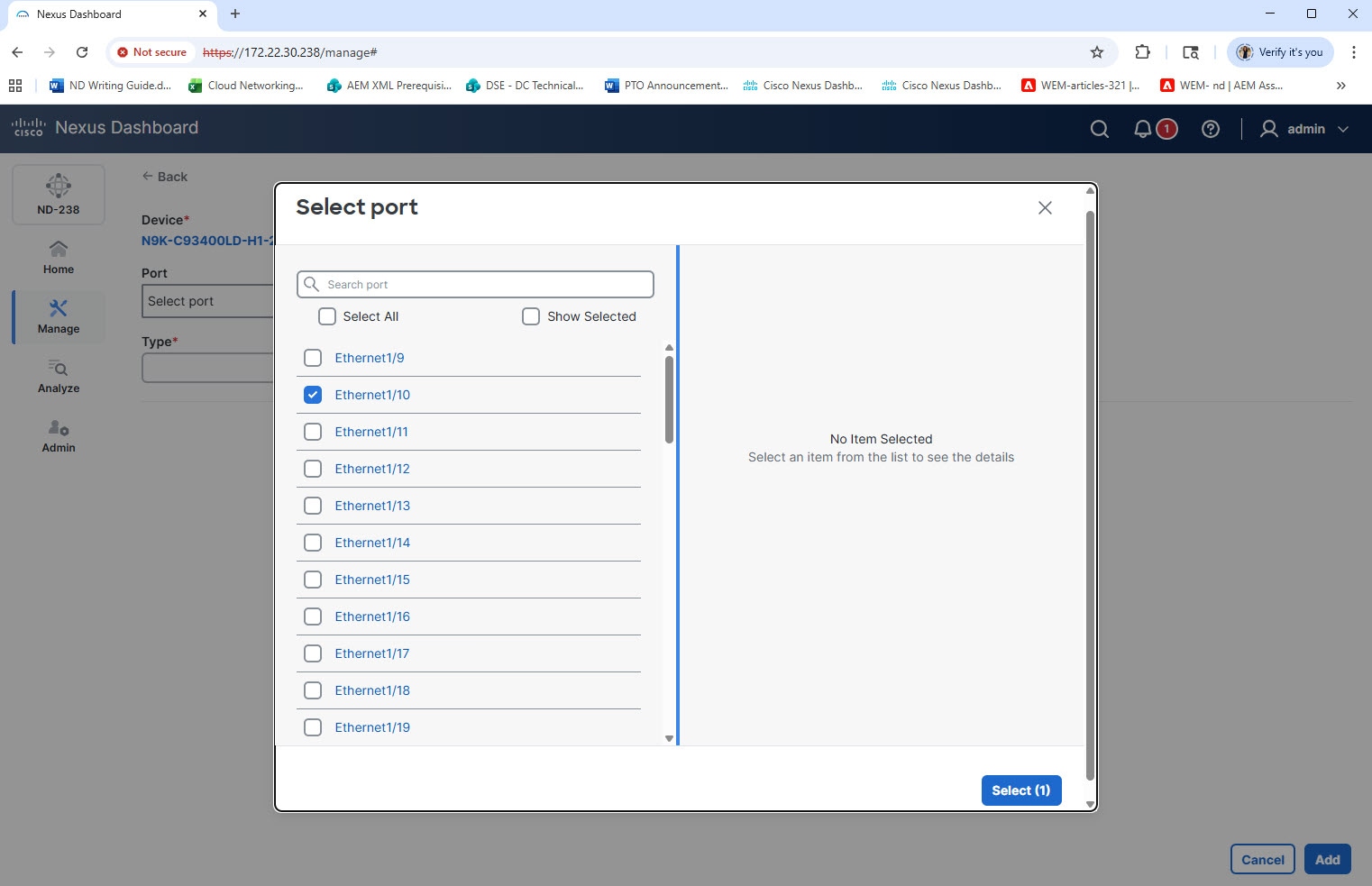Confirm with the Select (1) button
This screenshot has height=886, width=1372.
pos(1020,790)
